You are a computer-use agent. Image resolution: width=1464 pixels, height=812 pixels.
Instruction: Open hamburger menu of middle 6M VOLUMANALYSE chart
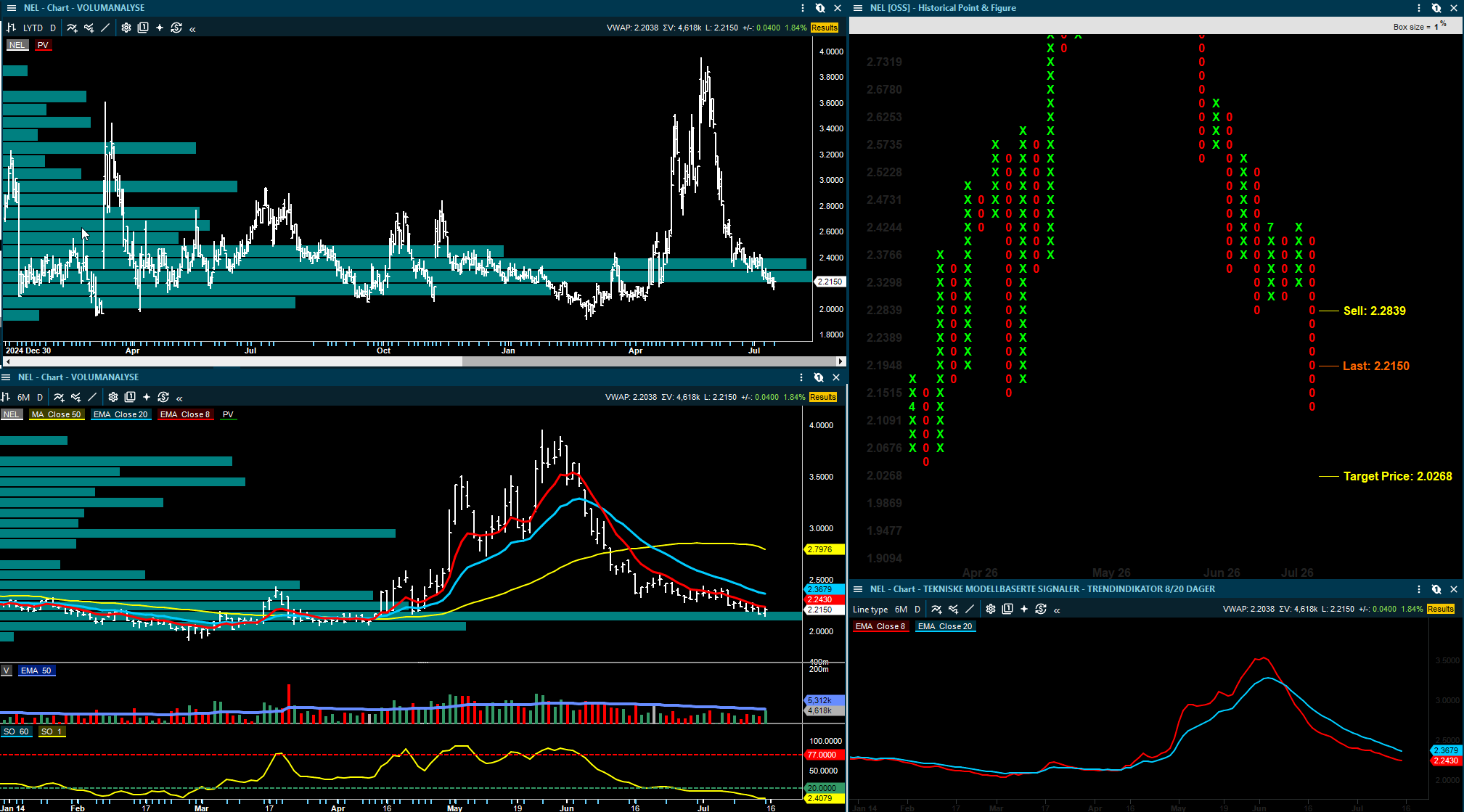coord(6,377)
